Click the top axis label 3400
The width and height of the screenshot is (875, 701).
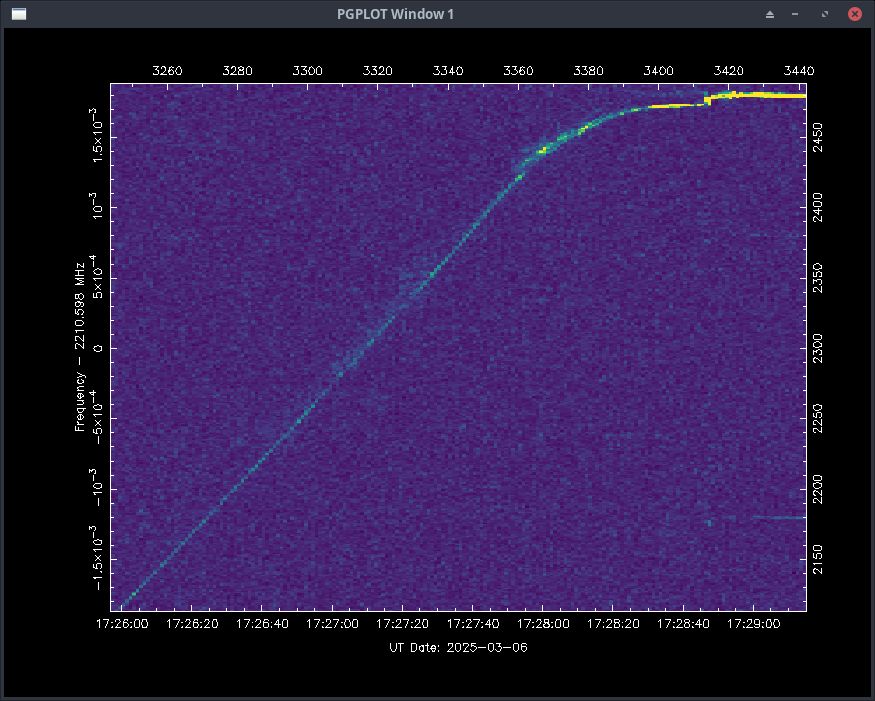click(x=658, y=71)
